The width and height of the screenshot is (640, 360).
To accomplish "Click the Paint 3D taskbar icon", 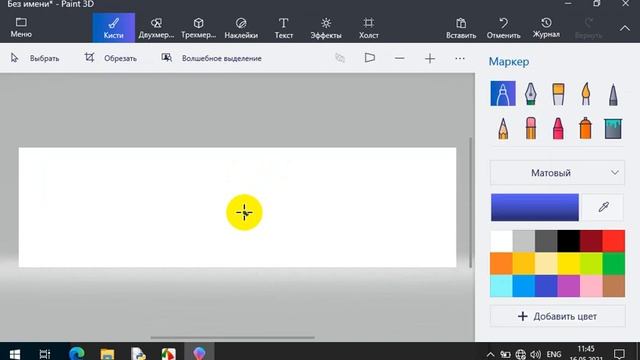I will point(199,353).
